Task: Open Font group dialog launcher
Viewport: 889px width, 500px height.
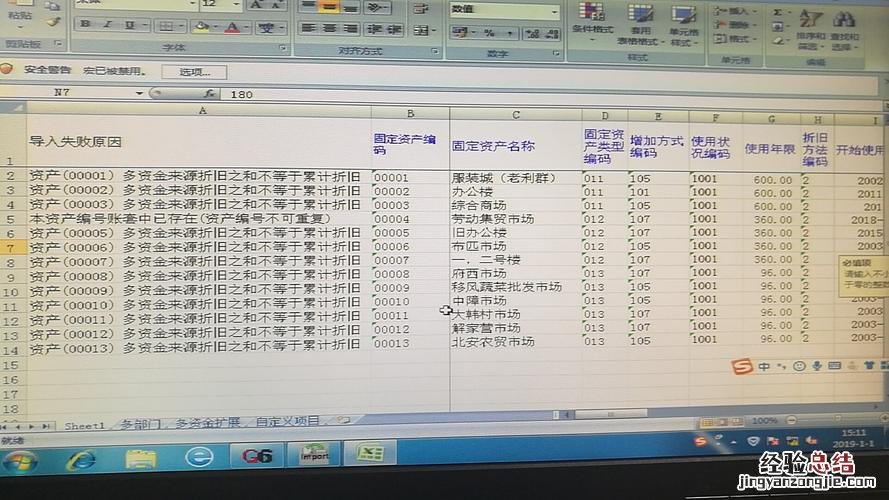Action: 283,49
